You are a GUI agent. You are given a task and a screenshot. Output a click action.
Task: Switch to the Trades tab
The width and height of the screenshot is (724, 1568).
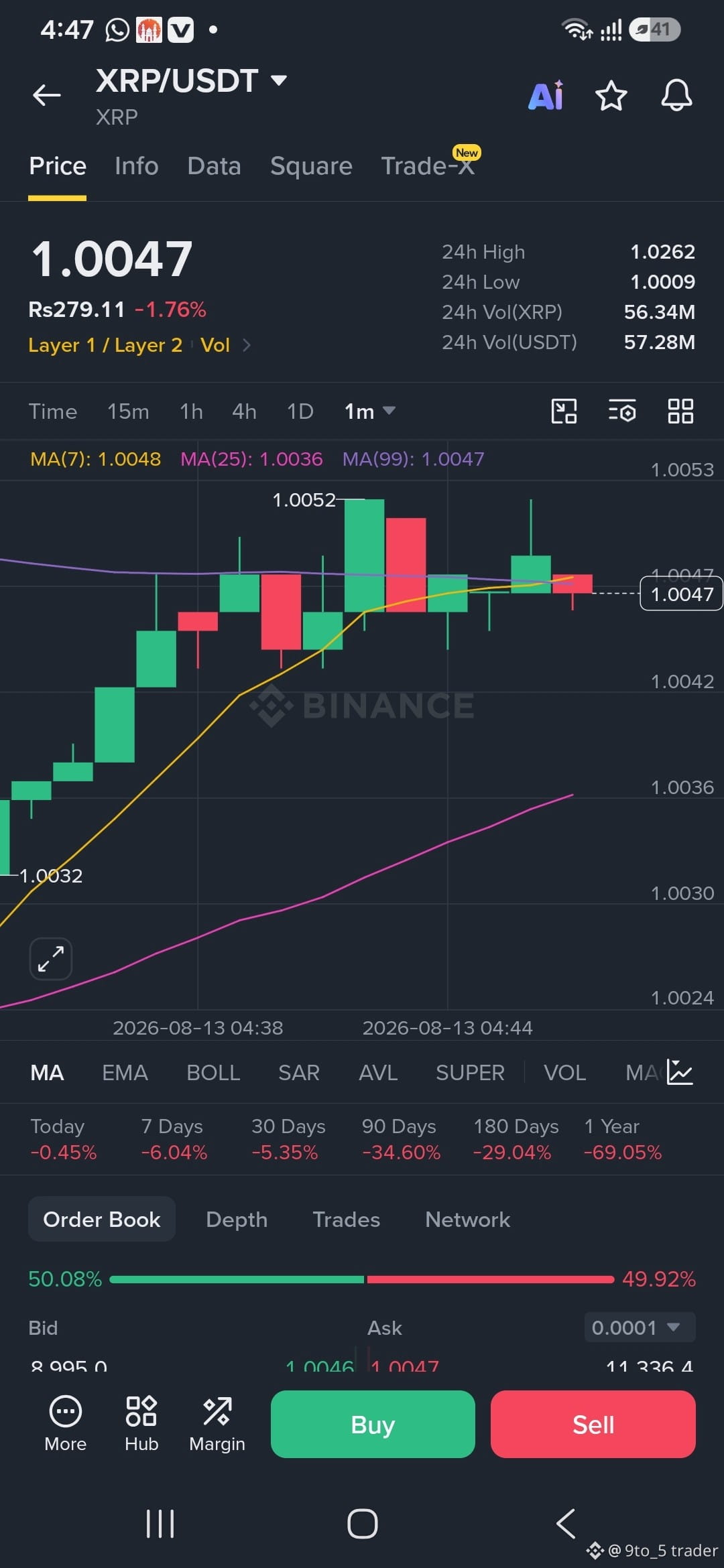(347, 1220)
